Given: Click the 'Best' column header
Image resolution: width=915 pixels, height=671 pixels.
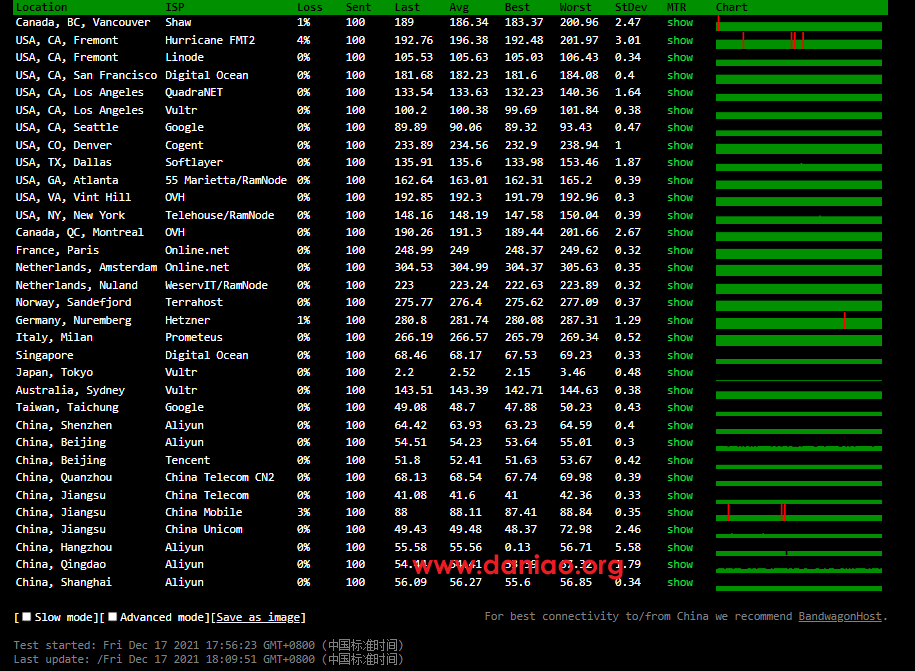Looking at the screenshot, I should click(x=517, y=7).
